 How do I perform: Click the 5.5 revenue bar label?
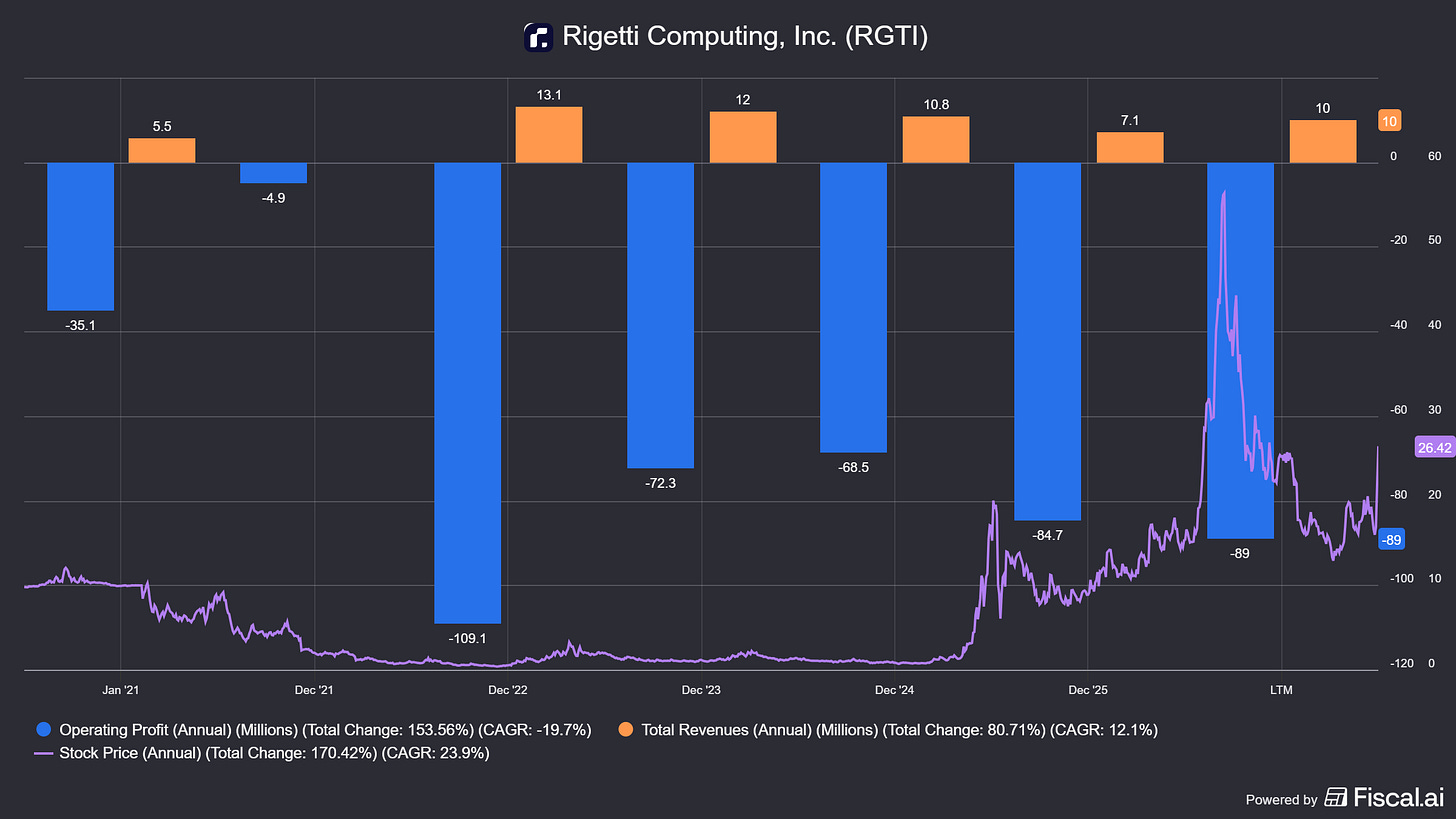point(162,126)
